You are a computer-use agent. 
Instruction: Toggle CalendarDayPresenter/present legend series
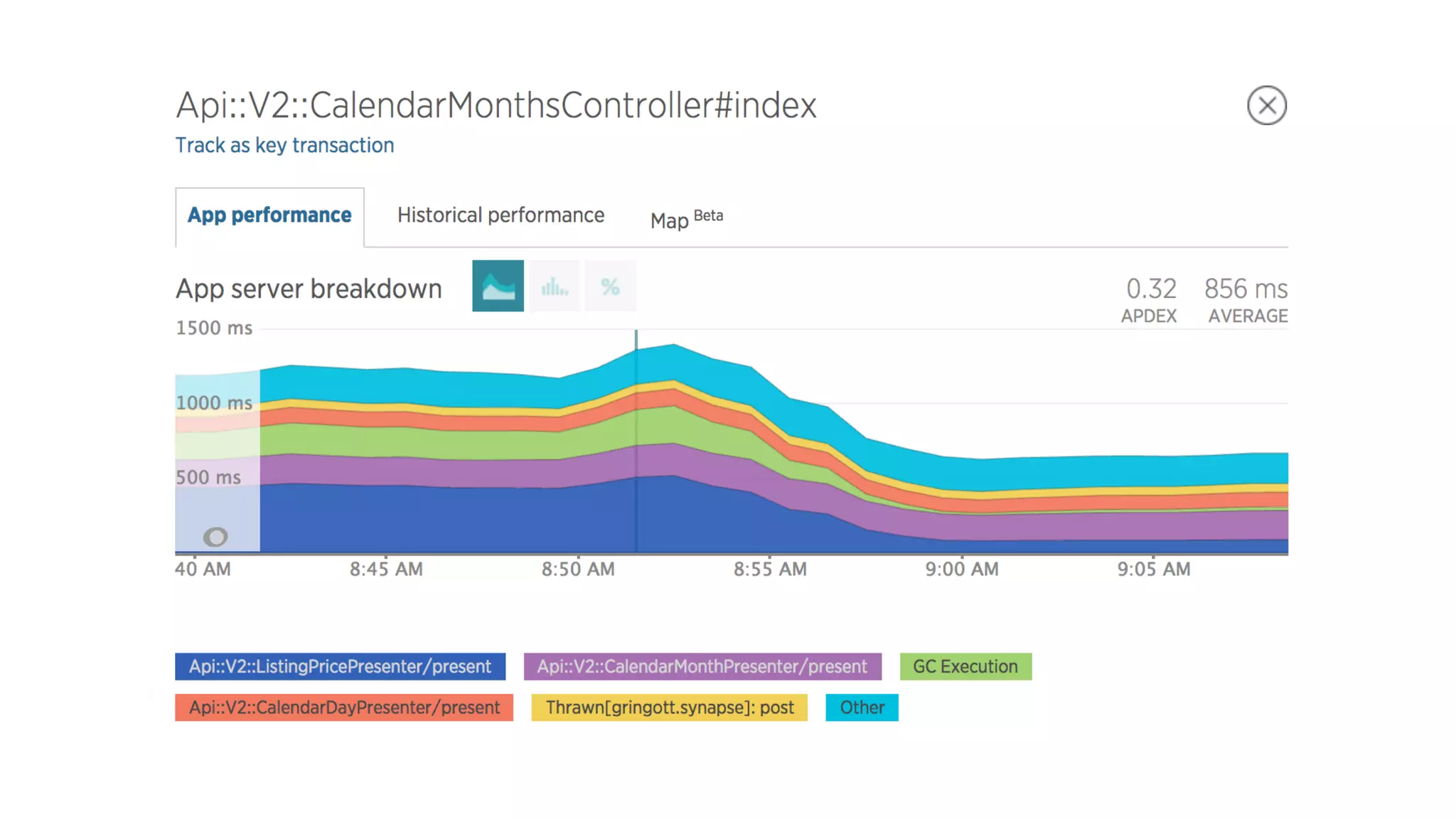(344, 707)
